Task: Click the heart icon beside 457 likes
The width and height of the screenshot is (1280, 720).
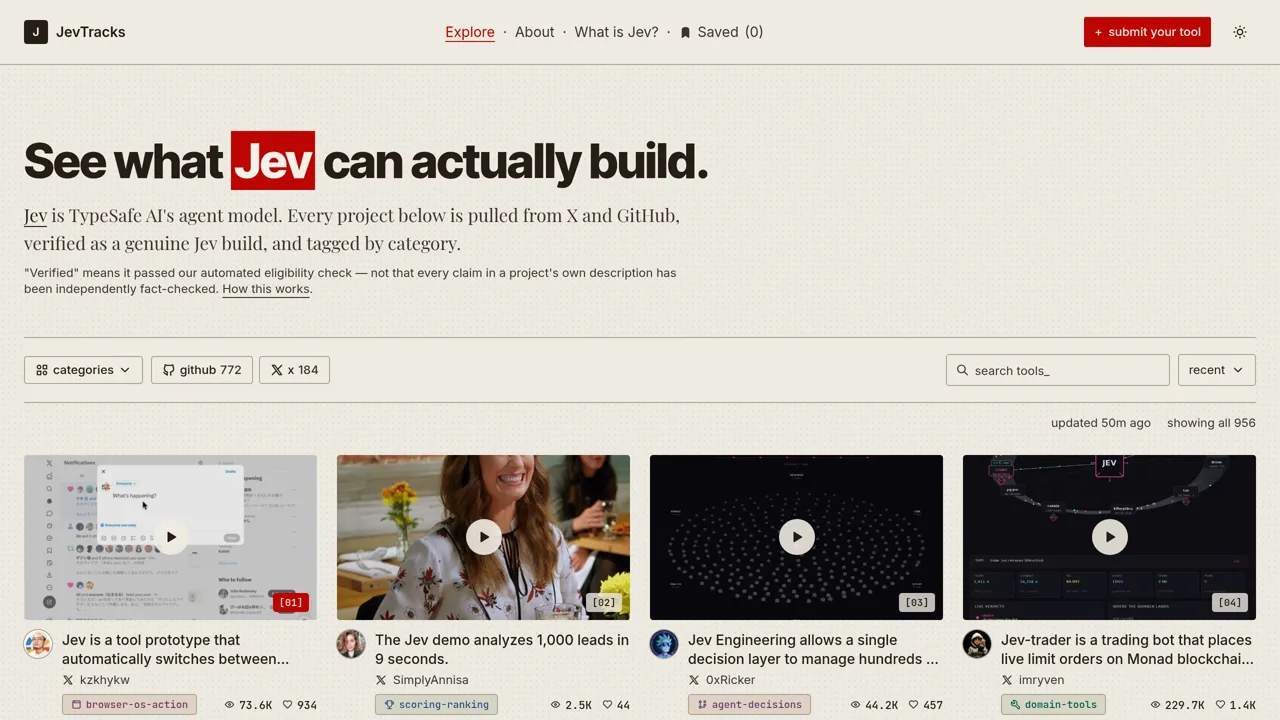Action: [x=913, y=705]
